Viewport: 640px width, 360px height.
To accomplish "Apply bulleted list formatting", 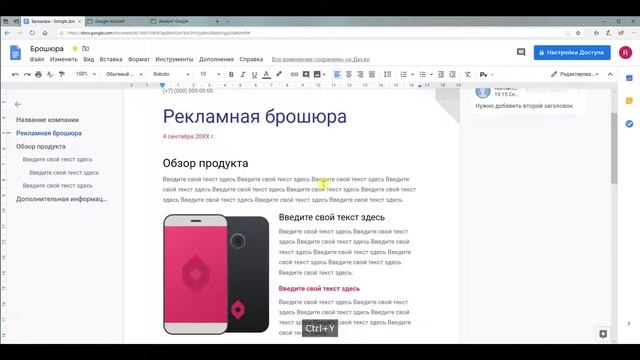I will [x=422, y=74].
